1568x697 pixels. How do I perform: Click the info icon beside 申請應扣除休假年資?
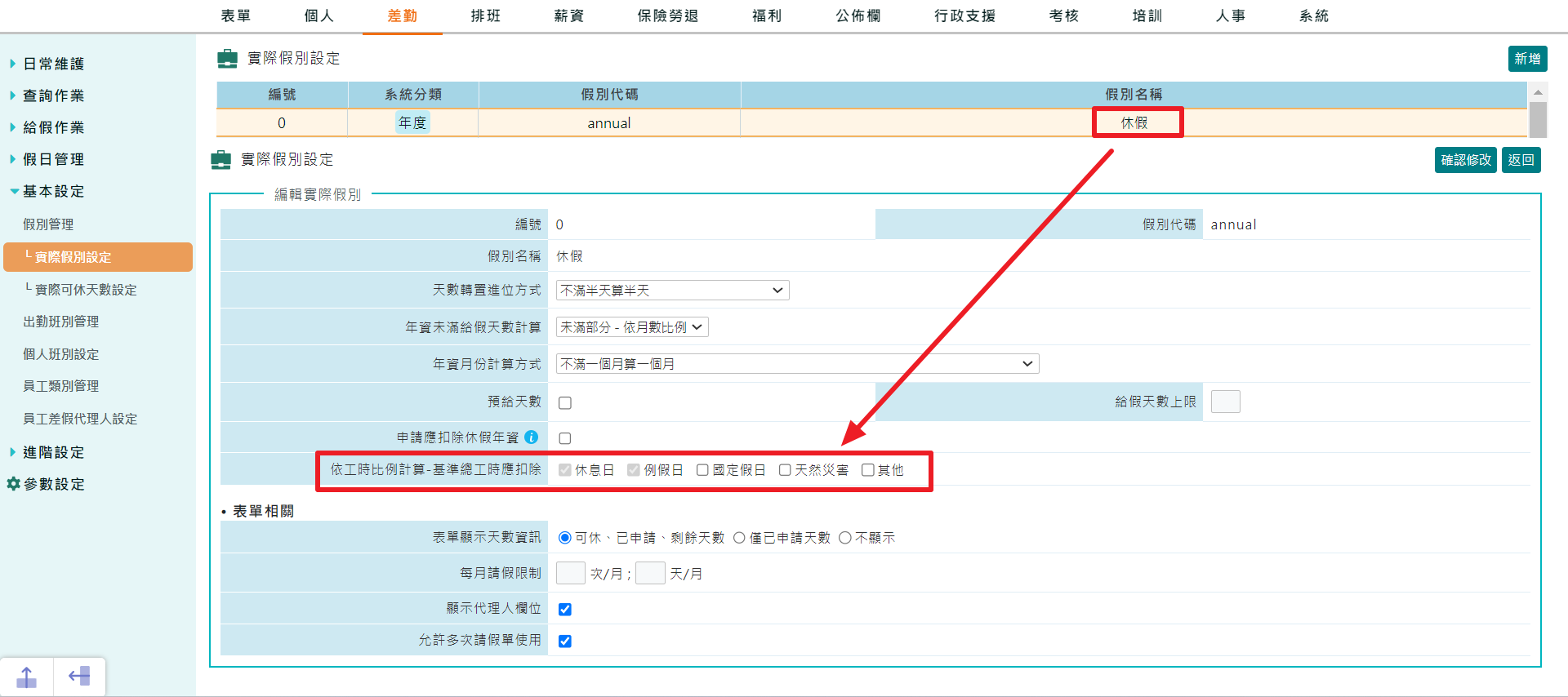531,437
